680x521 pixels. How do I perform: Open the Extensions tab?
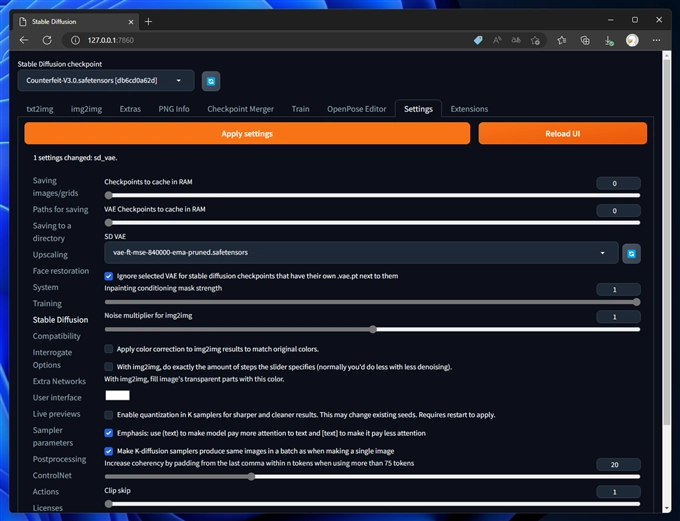point(469,109)
